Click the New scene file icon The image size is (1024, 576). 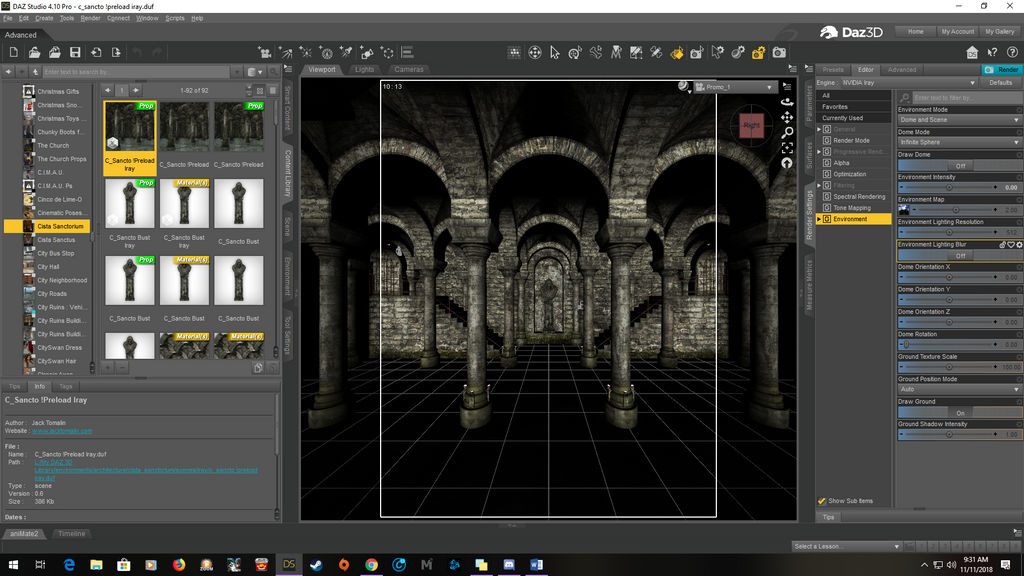click(13, 52)
